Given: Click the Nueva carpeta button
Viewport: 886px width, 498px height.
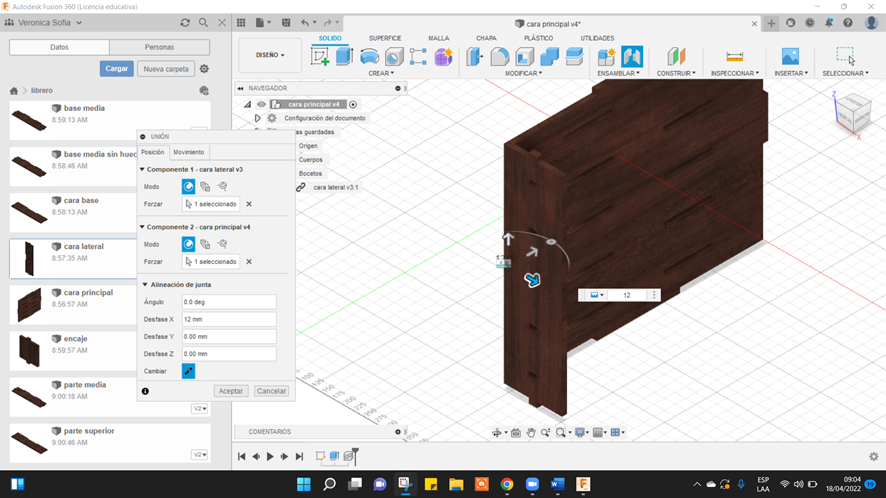Looking at the screenshot, I should click(x=165, y=69).
